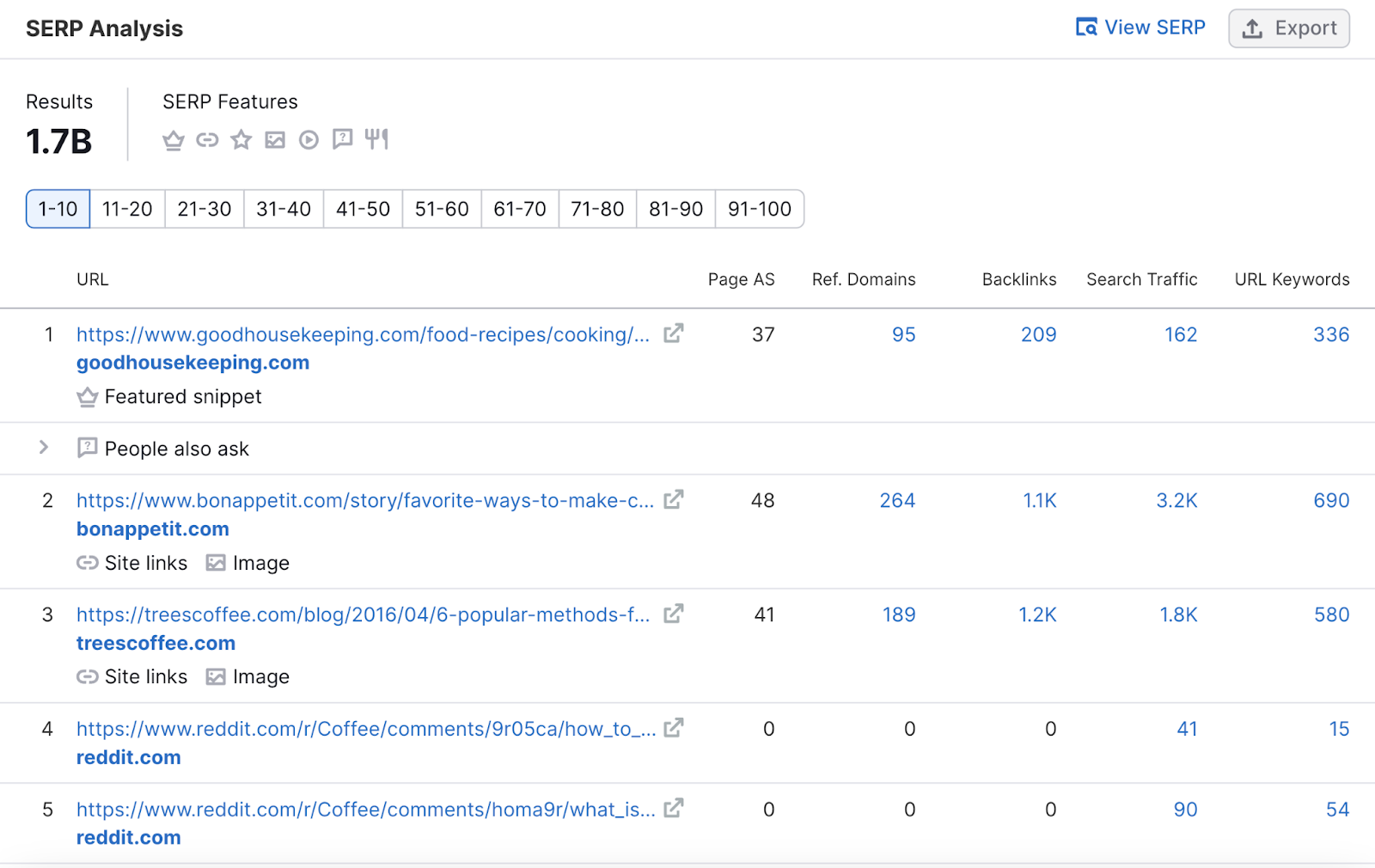Click the bonappetit.com domain link
The image size is (1375, 868).
[153, 529]
